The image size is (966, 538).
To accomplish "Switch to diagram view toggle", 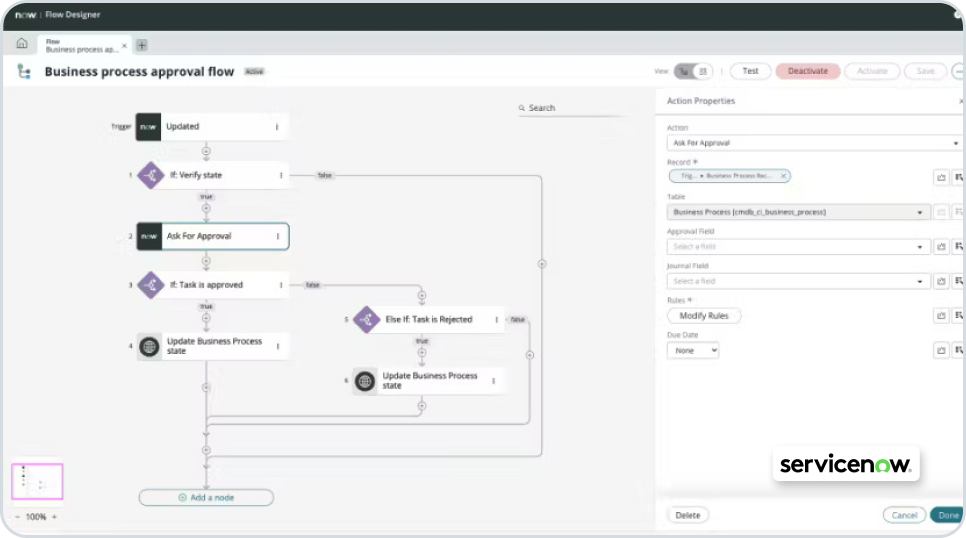I will [x=683, y=71].
